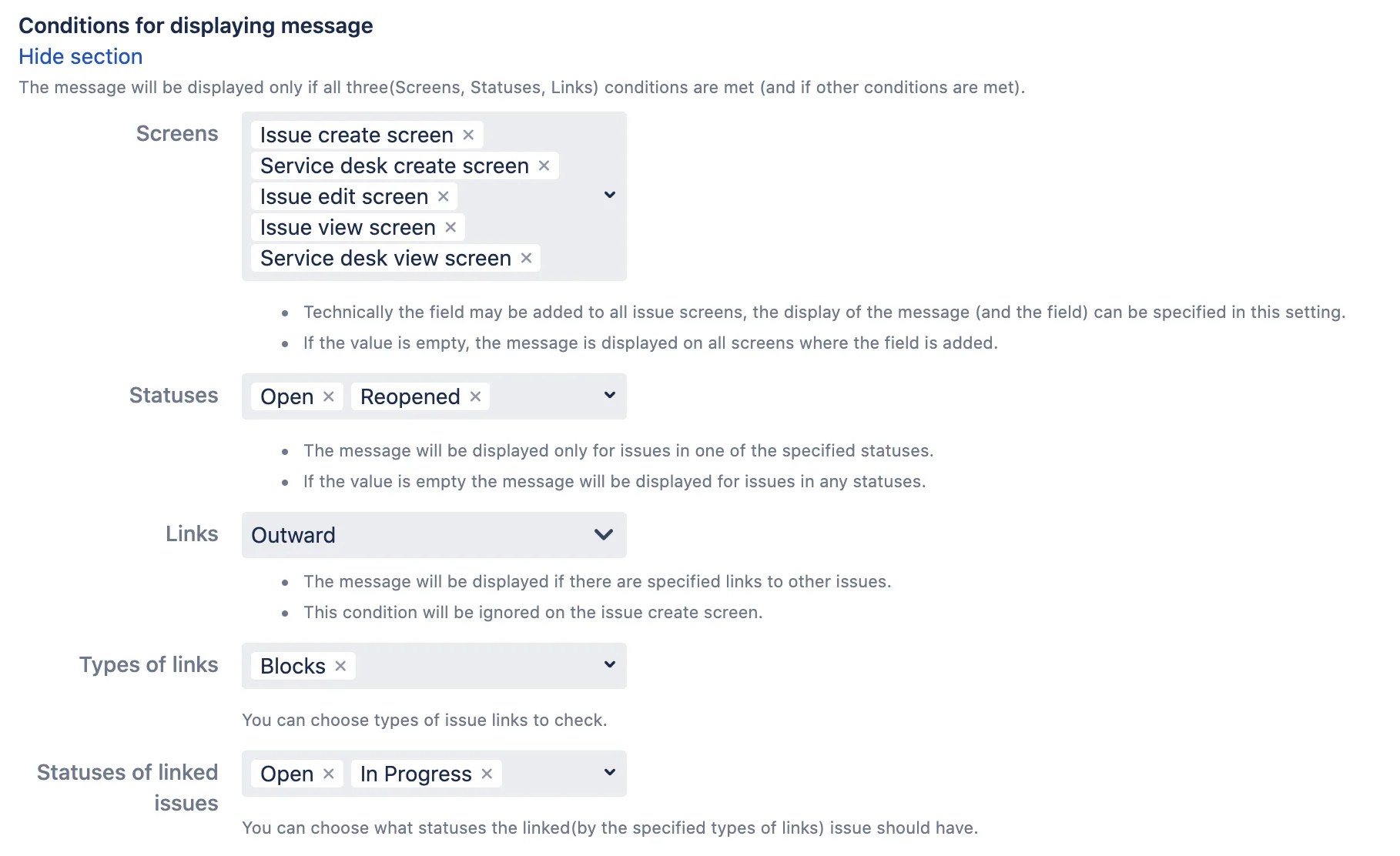Remove Open from the Statuses field
The height and width of the screenshot is (856, 1400).
click(x=328, y=396)
